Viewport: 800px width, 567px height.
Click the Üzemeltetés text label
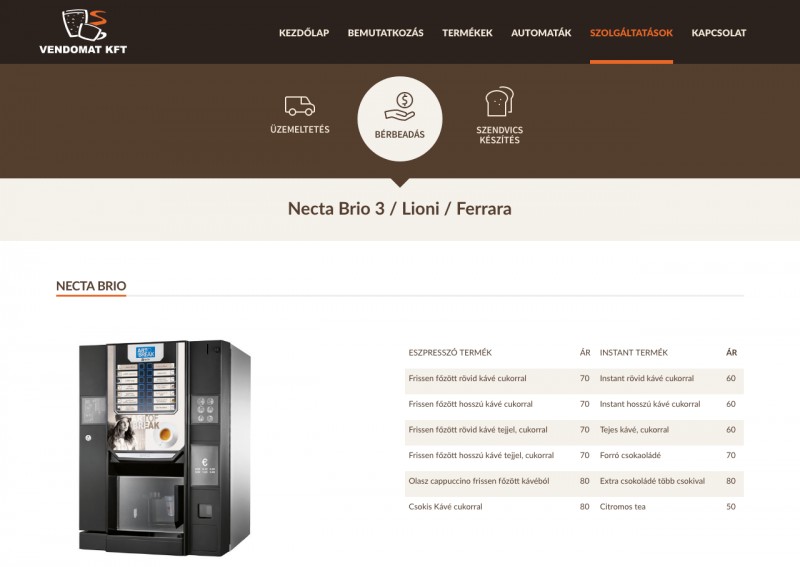(299, 130)
